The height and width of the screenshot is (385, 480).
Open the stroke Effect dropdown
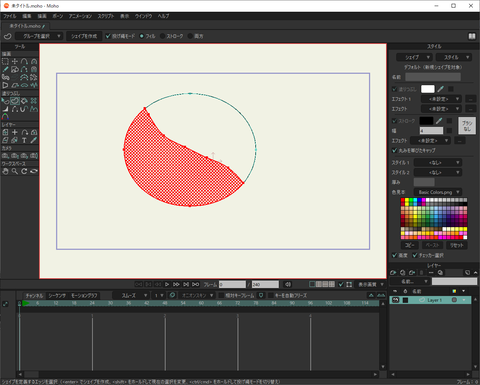point(430,141)
